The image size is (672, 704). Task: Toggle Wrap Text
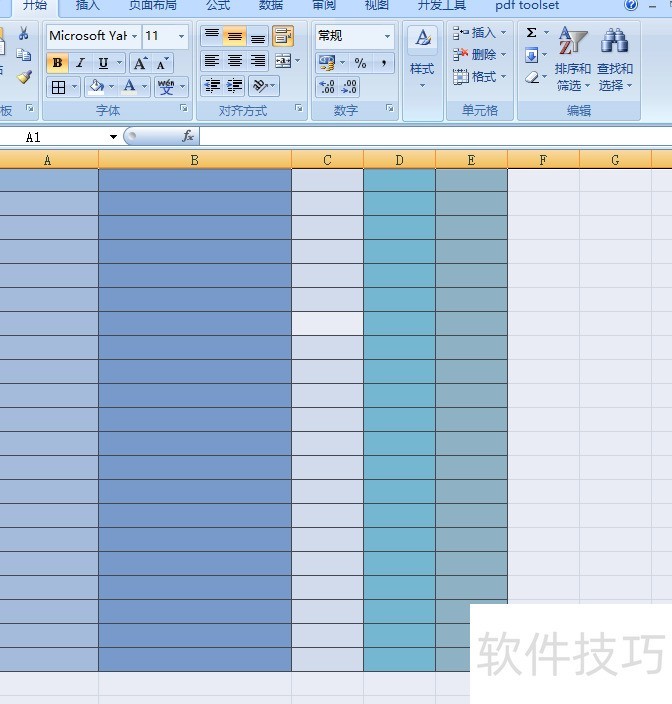click(x=283, y=36)
